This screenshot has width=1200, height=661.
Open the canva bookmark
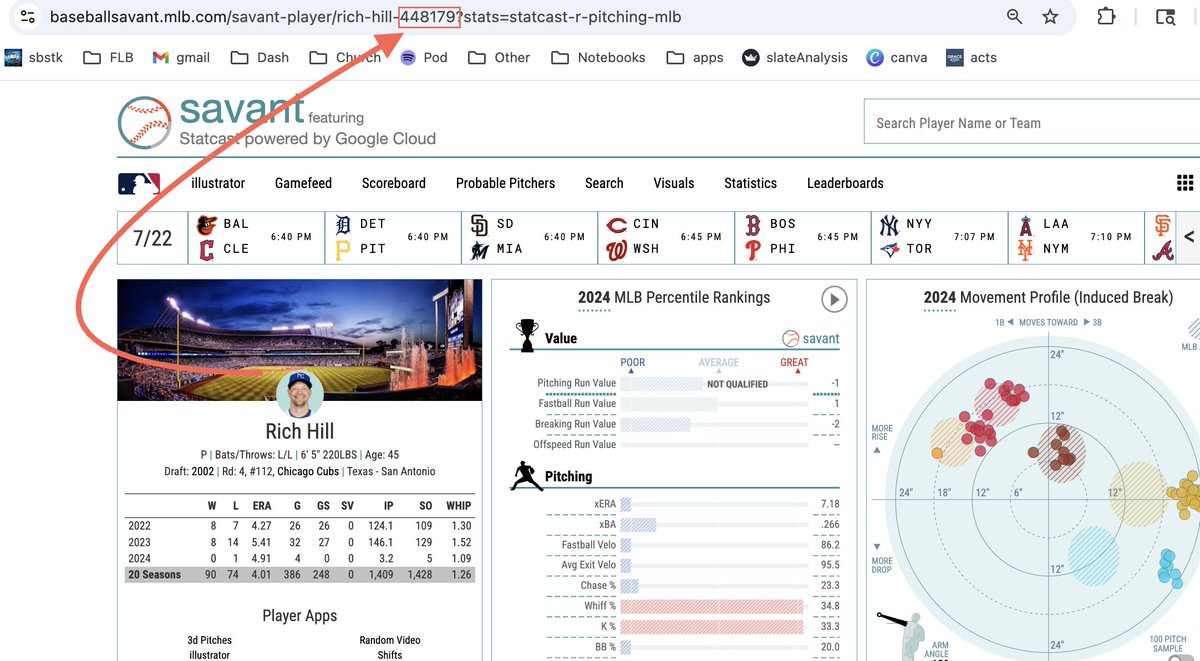(x=897, y=57)
